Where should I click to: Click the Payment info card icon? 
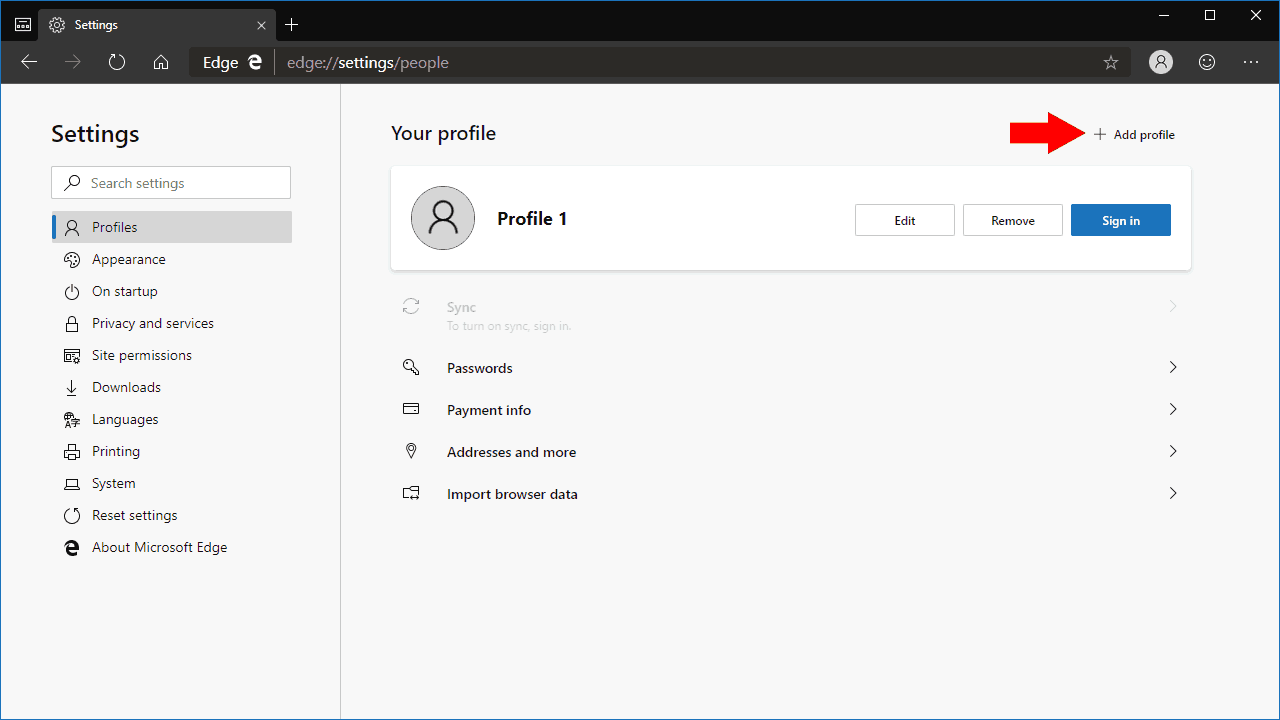[411, 409]
